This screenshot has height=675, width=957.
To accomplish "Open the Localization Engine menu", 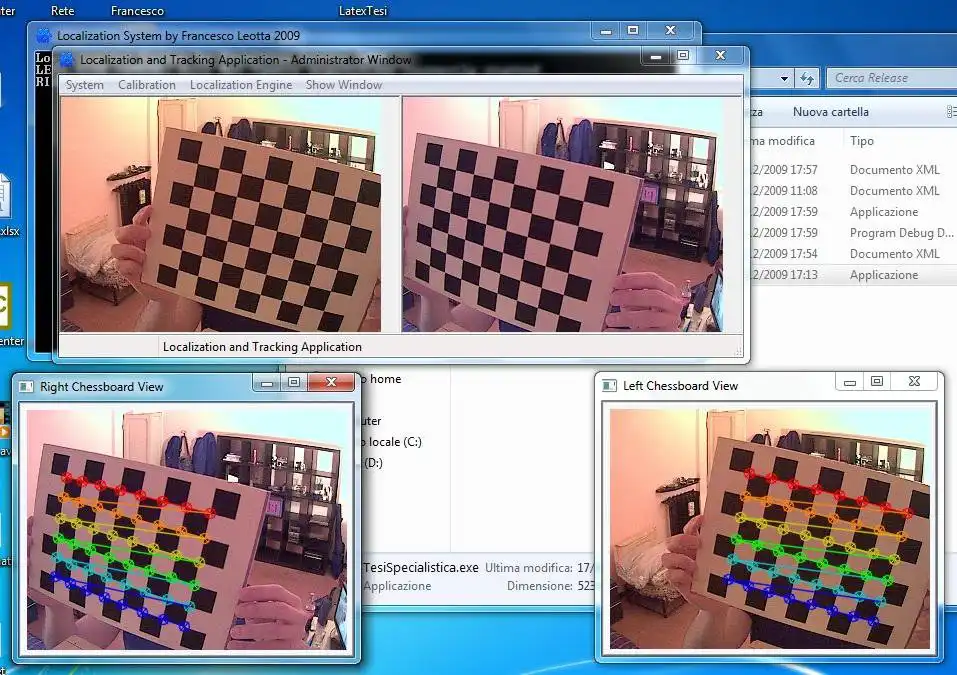I will 240,85.
